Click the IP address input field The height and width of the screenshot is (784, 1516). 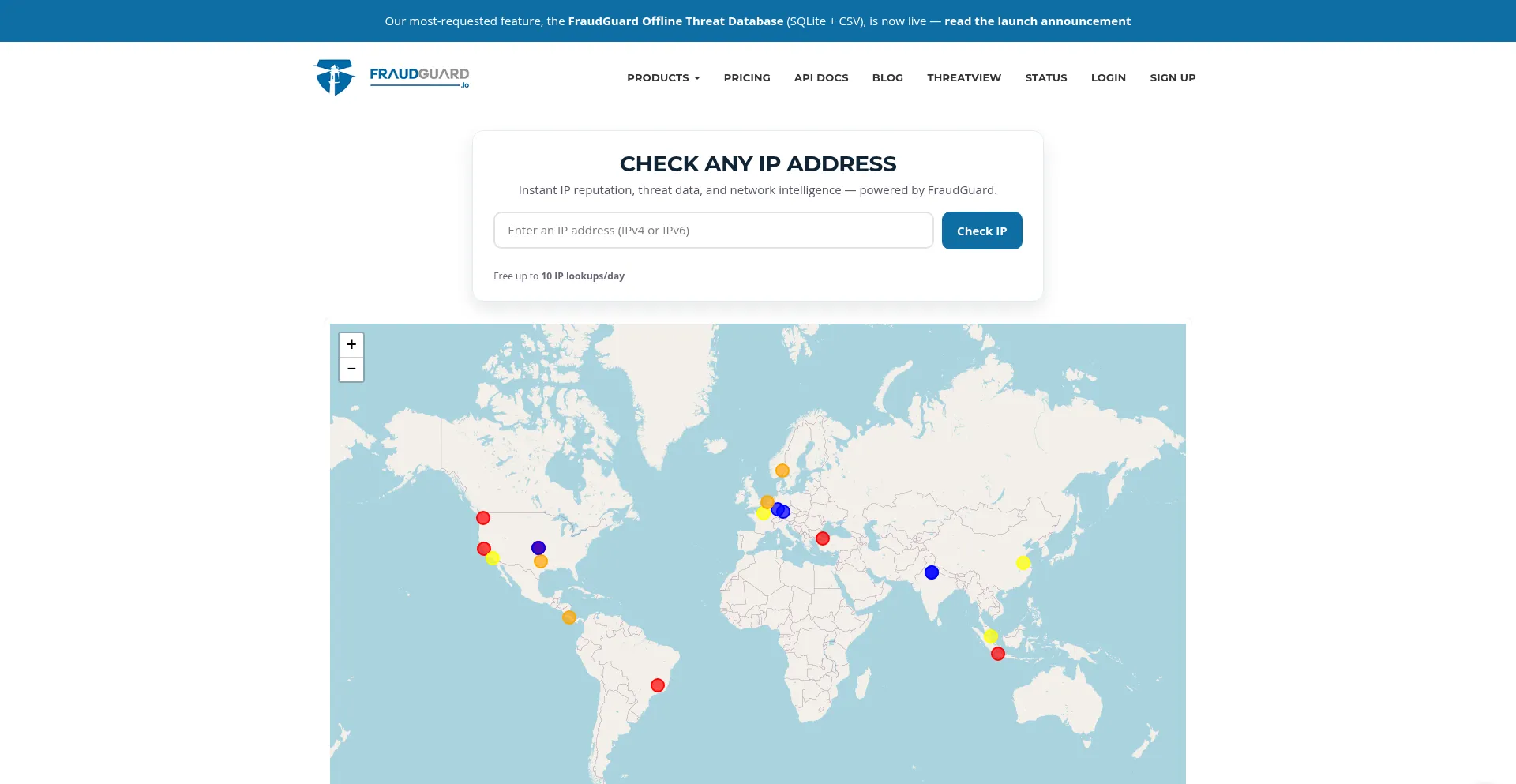click(713, 230)
